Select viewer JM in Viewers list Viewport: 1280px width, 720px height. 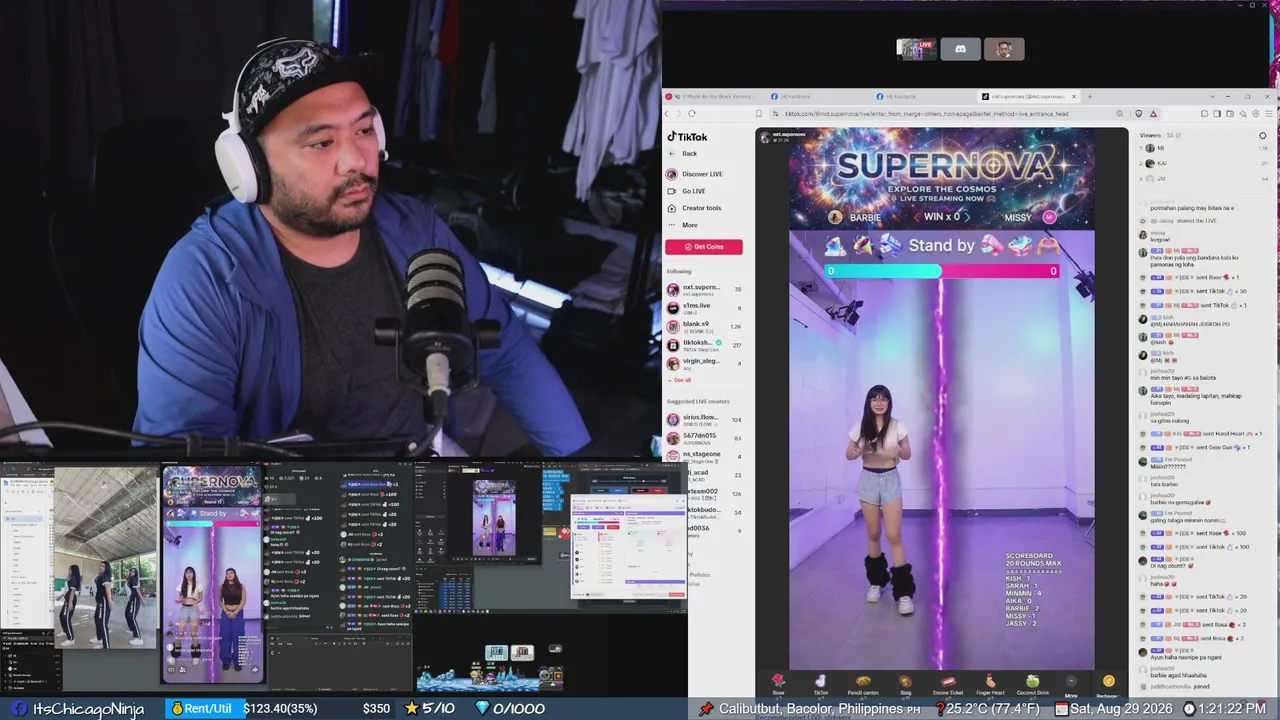[x=1205, y=178]
